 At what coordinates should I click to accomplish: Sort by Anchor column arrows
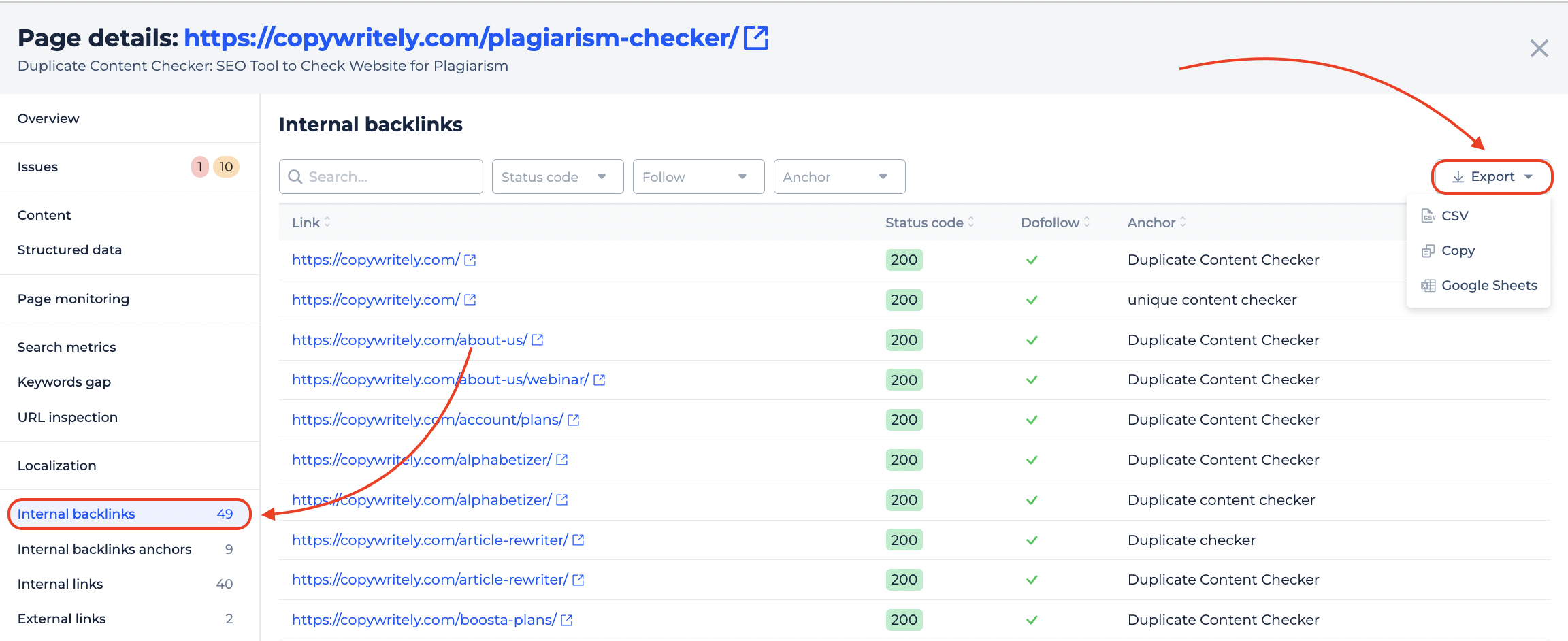point(1183,223)
